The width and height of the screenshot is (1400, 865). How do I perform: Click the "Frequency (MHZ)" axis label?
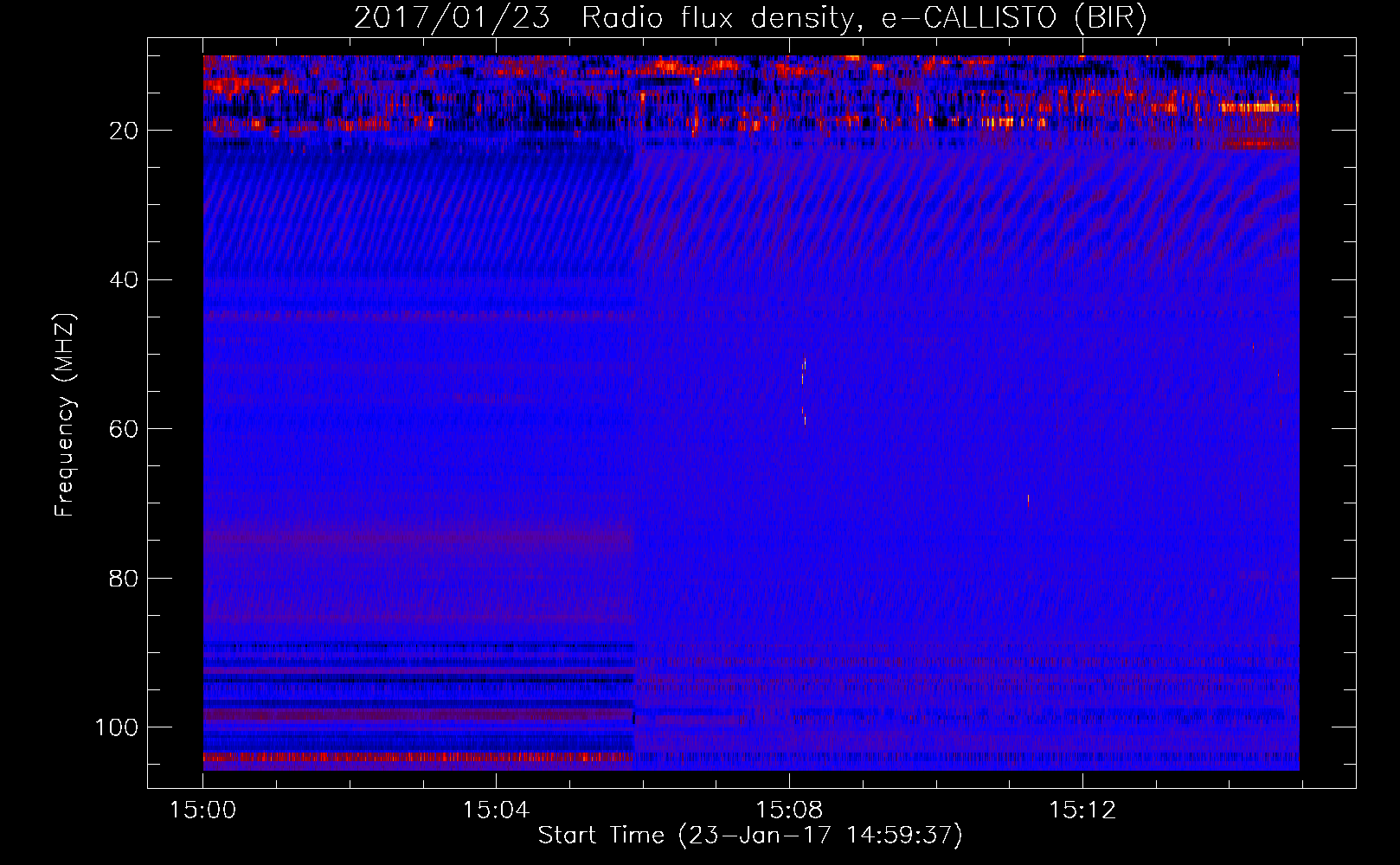click(65, 414)
